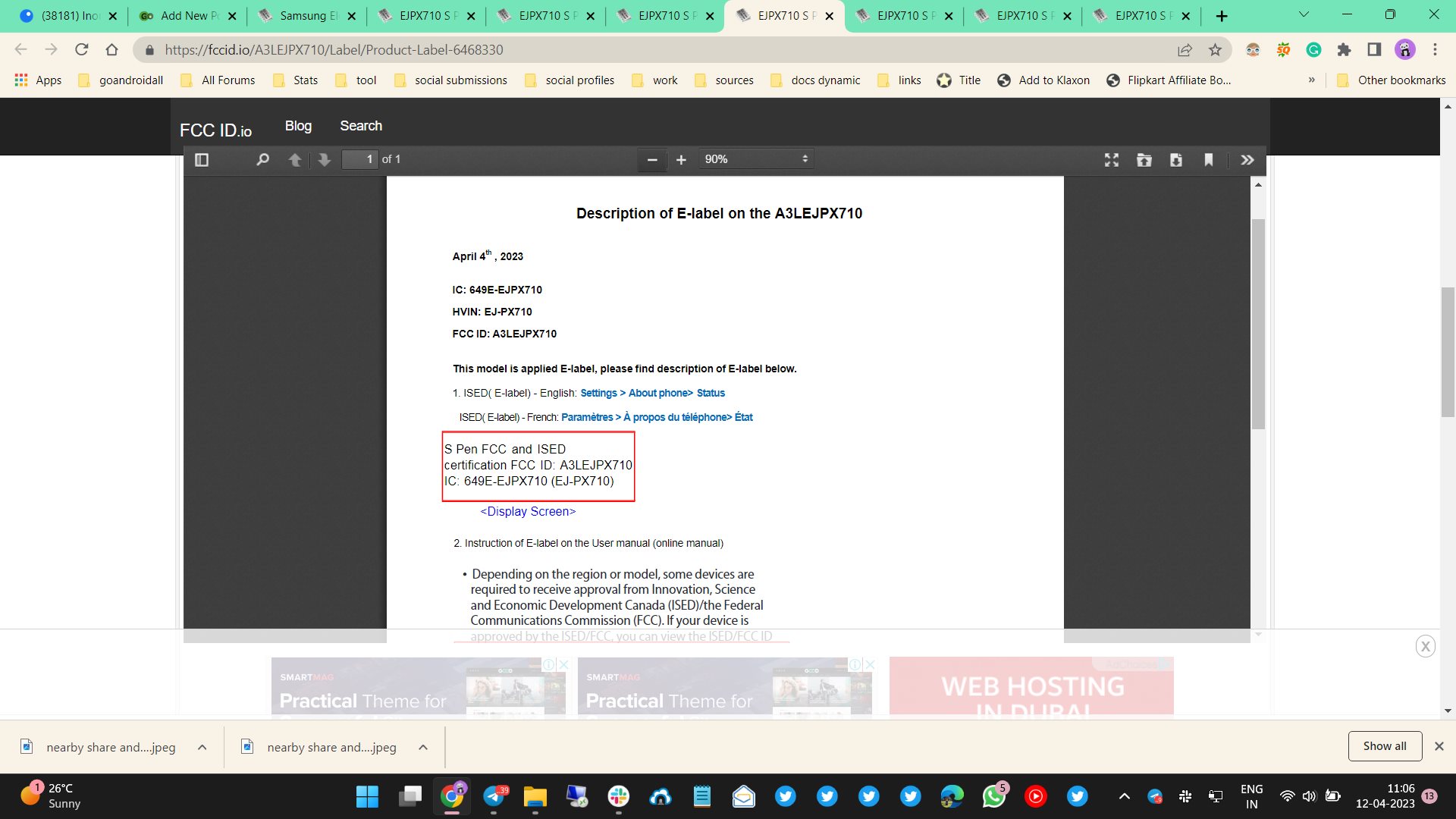Open Slack from taskbar
1456x819 pixels.
click(619, 796)
